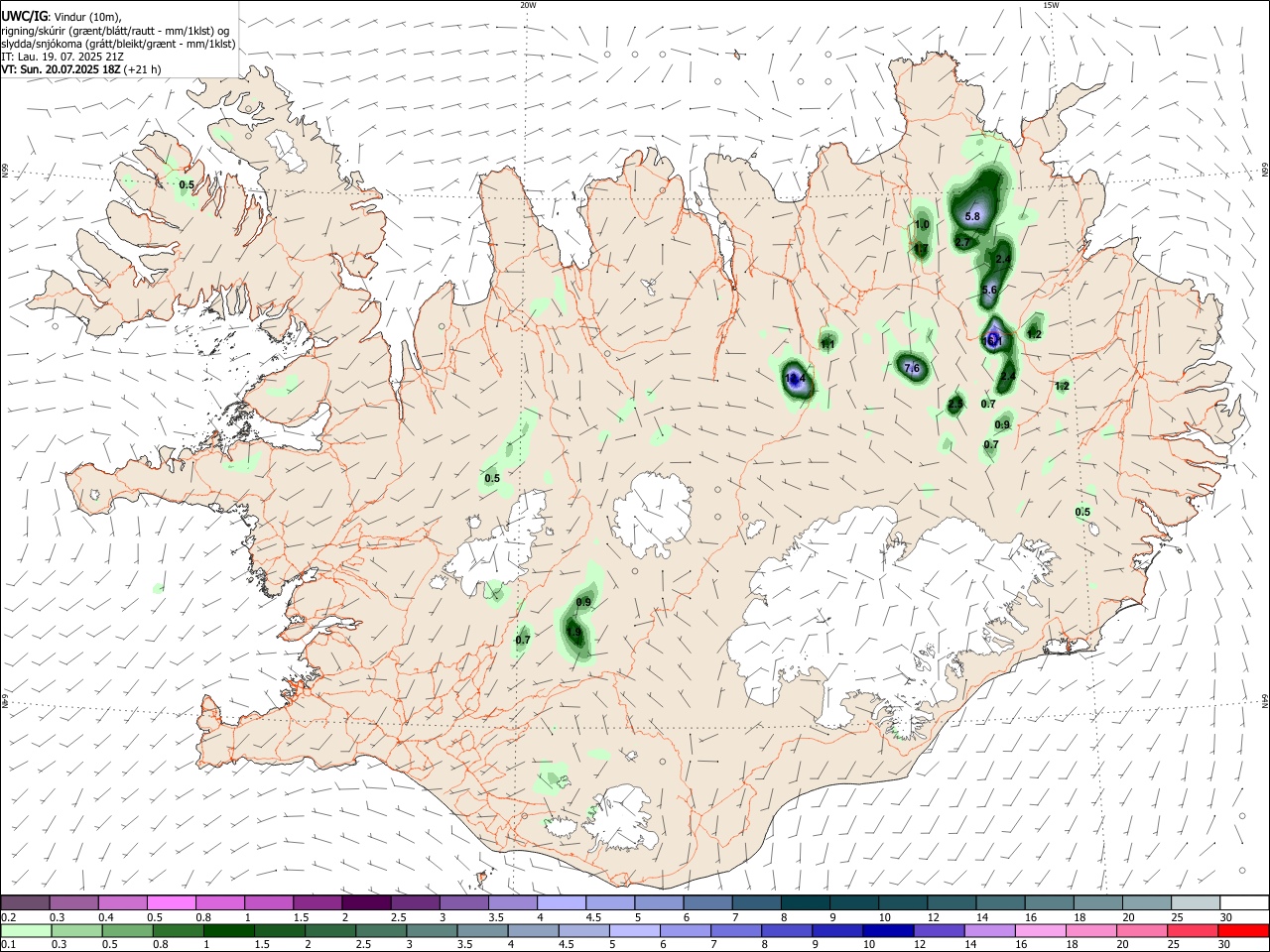Screen dimensions: 1270x952
Task: Click the 'slydda/snjókoma' legend description line
Action: [118, 44]
